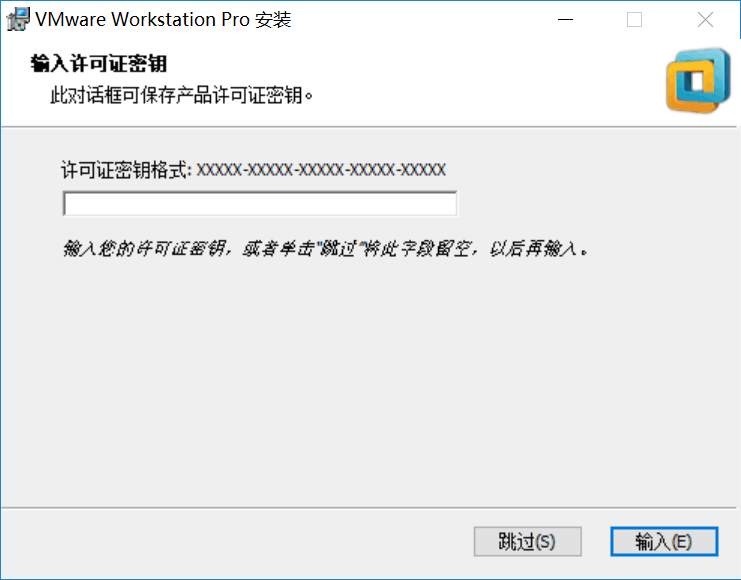The height and width of the screenshot is (580, 741).
Task: Click the 许可证密钥格式 label
Action: [x=126, y=170]
